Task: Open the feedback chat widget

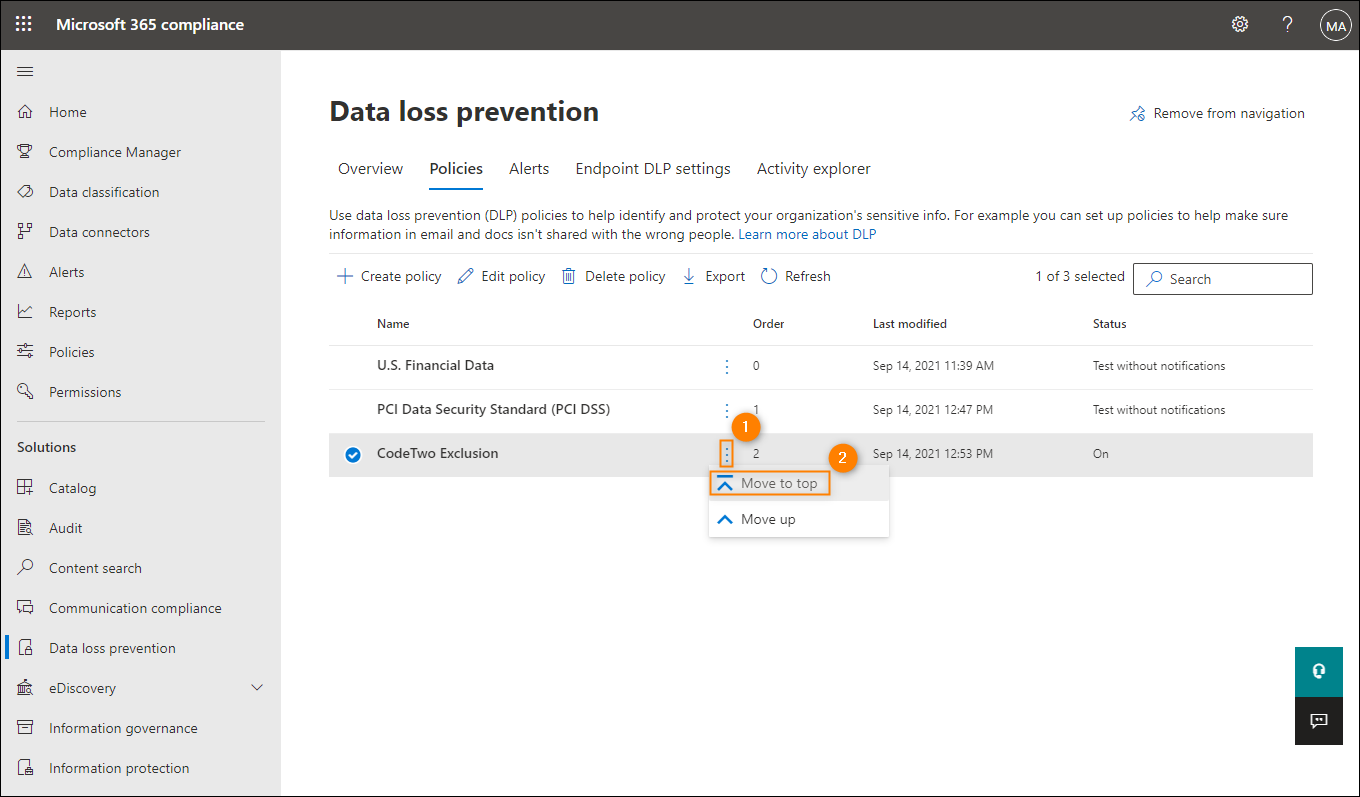Action: [1318, 720]
